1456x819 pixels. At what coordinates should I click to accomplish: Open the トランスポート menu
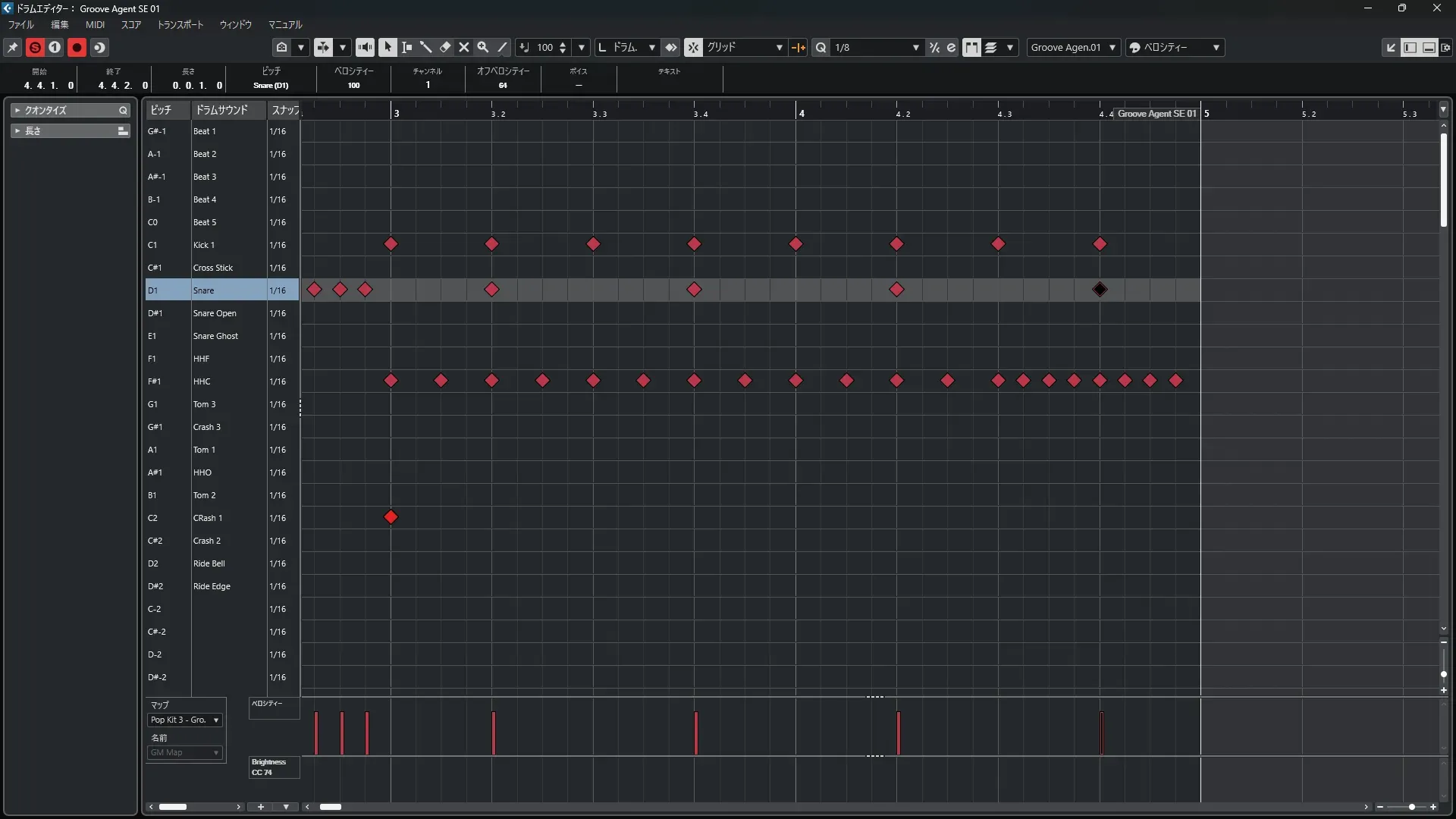[x=180, y=24]
